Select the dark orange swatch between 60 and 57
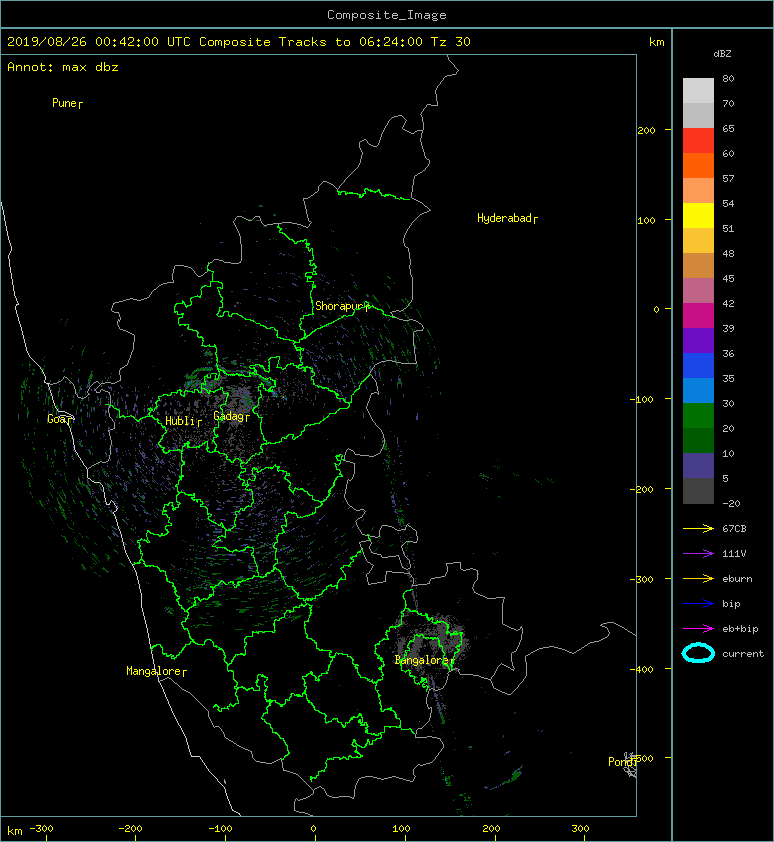 [698, 166]
